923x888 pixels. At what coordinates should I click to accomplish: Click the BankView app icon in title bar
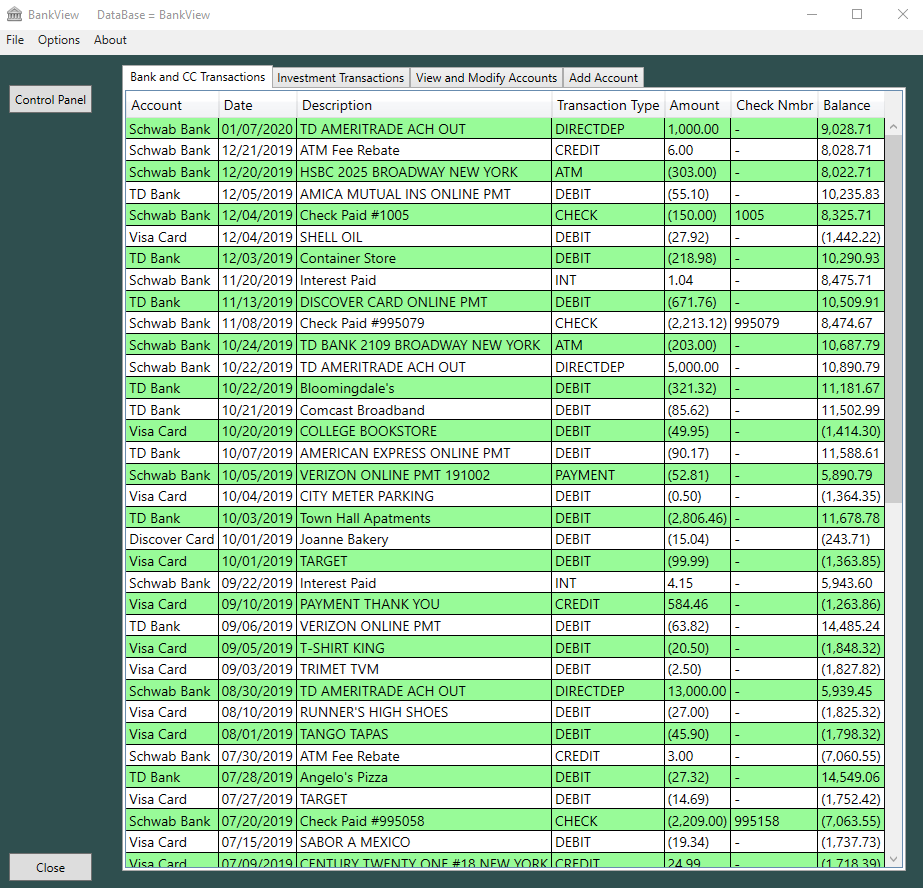click(14, 15)
